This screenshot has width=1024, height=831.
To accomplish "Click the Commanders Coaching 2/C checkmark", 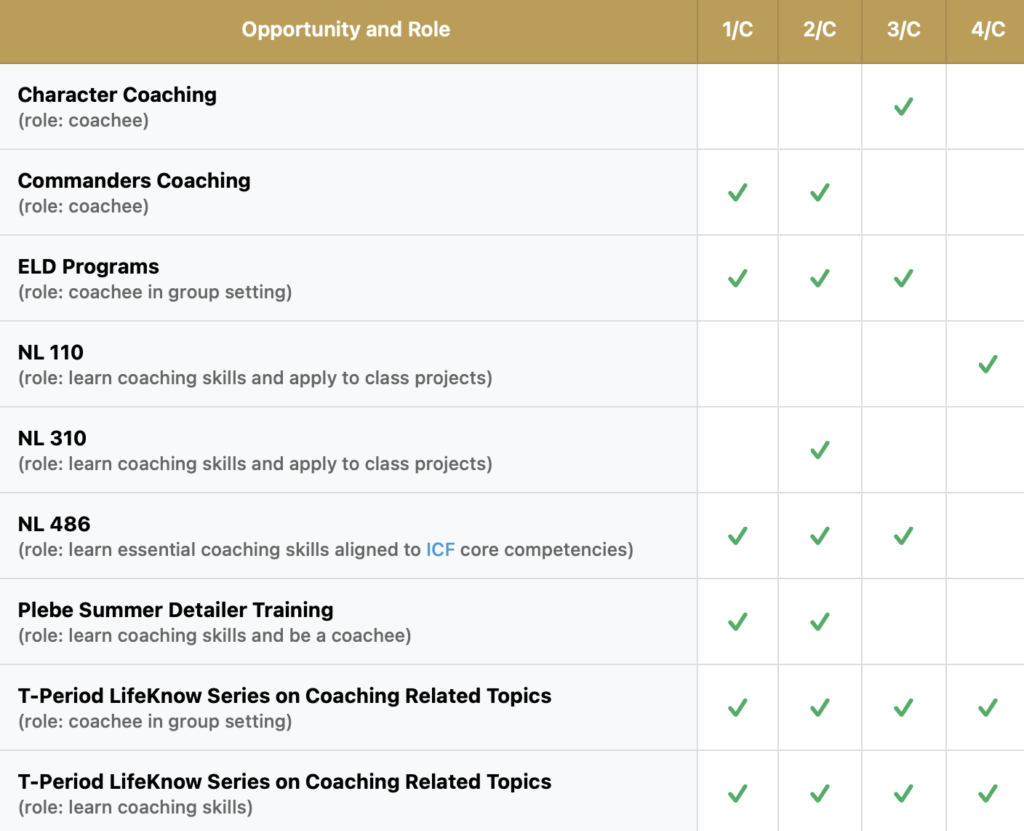I will point(819,192).
